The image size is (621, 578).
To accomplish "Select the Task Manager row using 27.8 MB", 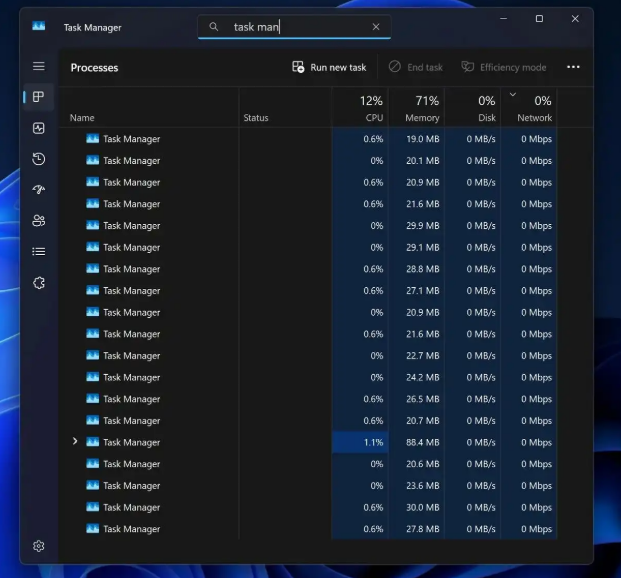I will tap(308, 529).
